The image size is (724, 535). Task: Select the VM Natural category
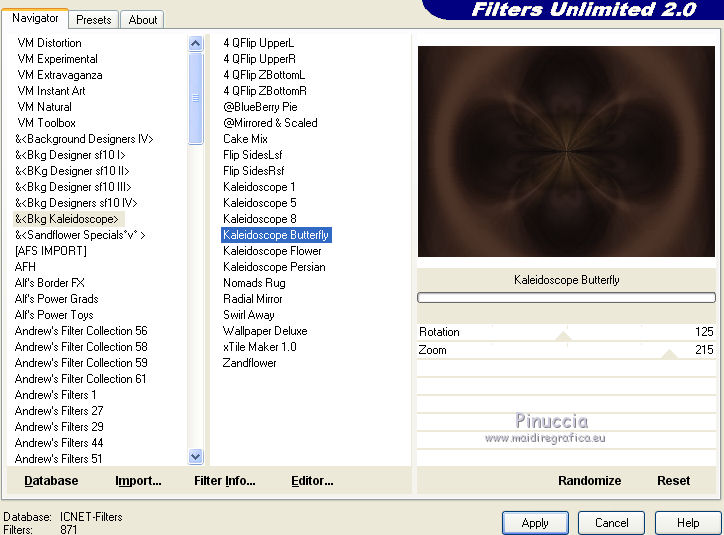coord(44,107)
